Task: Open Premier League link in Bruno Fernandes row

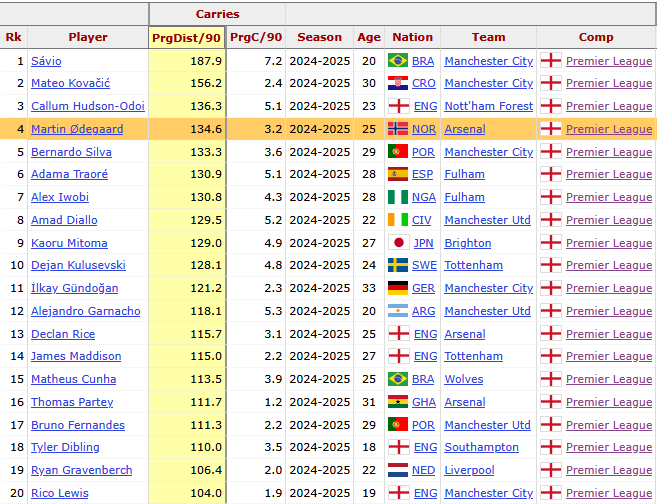Action: [x=609, y=425]
